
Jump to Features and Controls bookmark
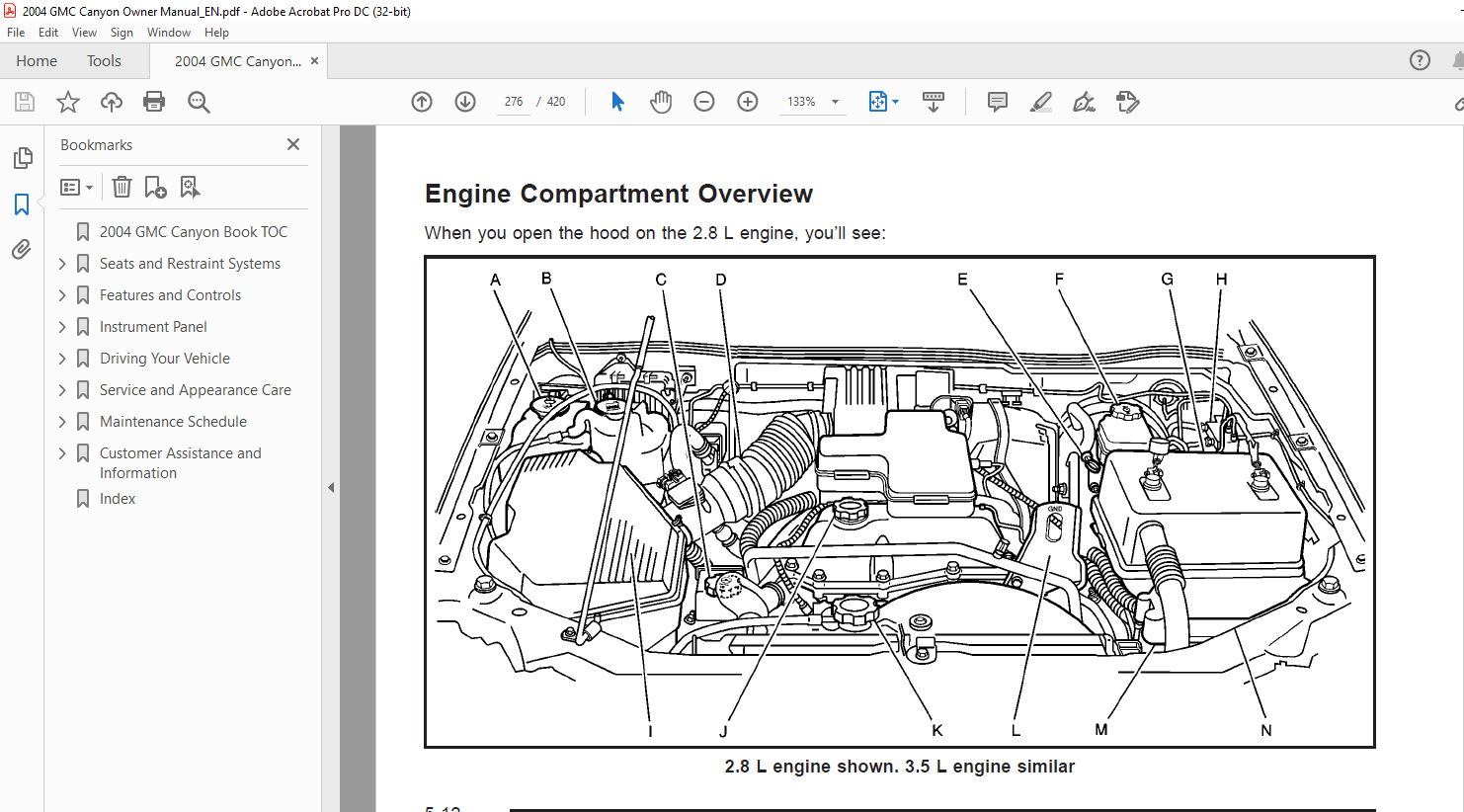(170, 295)
